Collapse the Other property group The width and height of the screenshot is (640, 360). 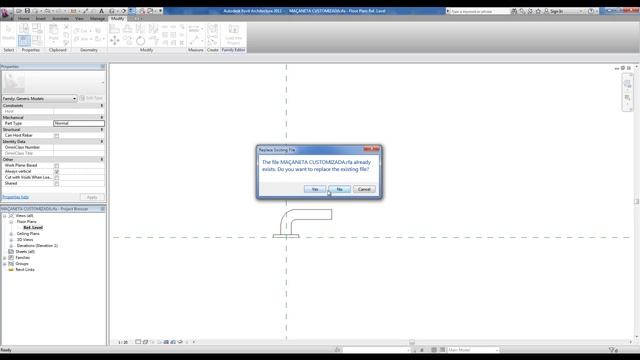click(102, 160)
